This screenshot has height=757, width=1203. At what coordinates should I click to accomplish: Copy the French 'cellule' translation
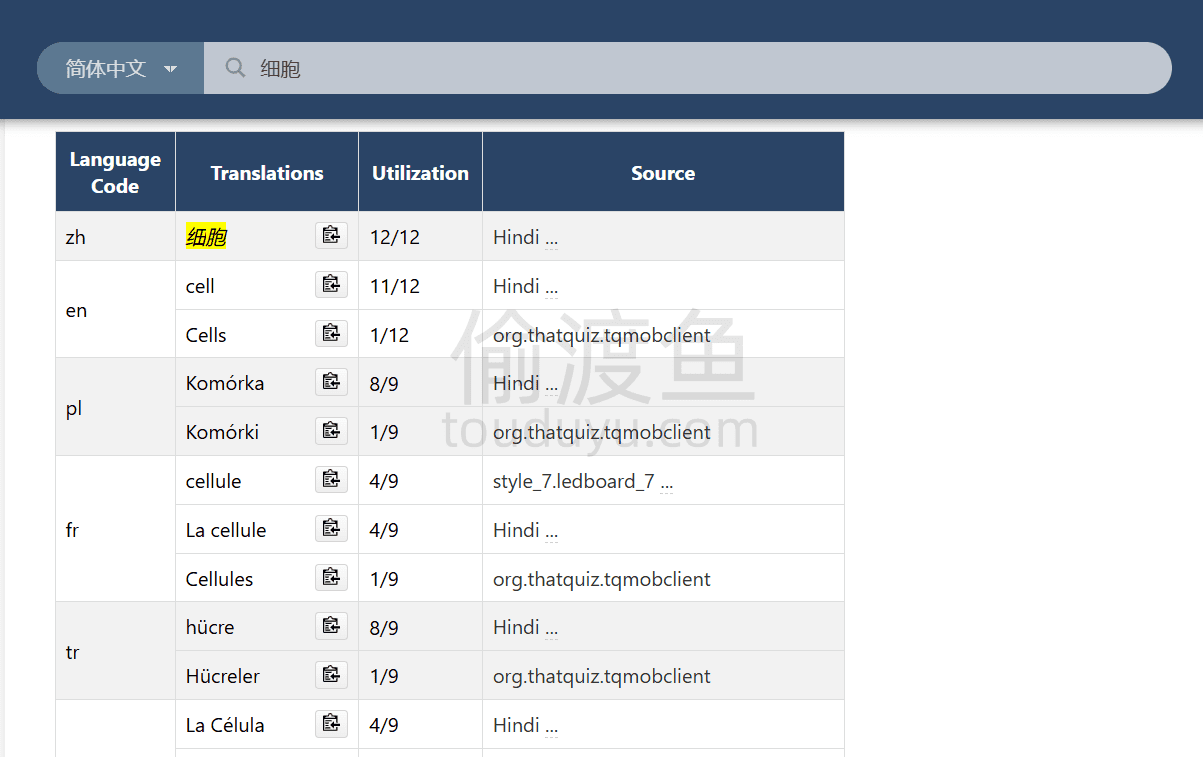(x=331, y=480)
